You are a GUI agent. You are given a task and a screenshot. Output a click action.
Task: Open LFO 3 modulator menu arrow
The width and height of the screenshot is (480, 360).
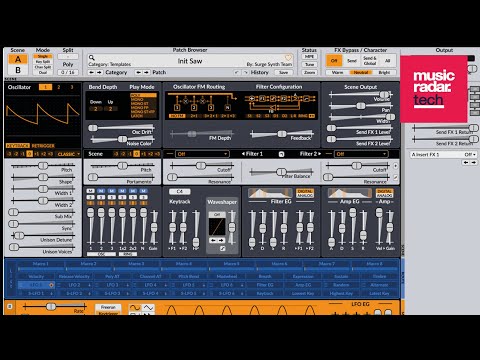click(128, 285)
